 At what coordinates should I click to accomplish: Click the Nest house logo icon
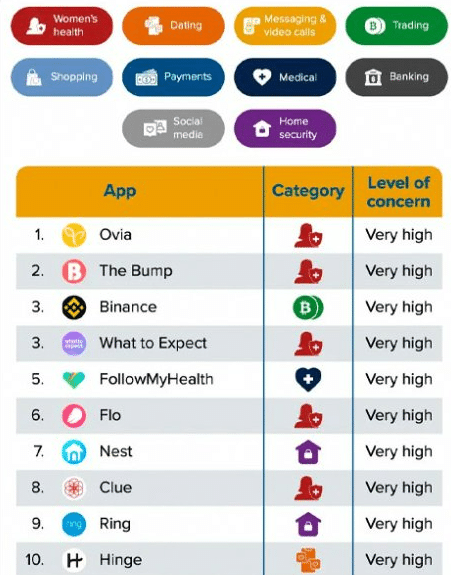click(74, 452)
